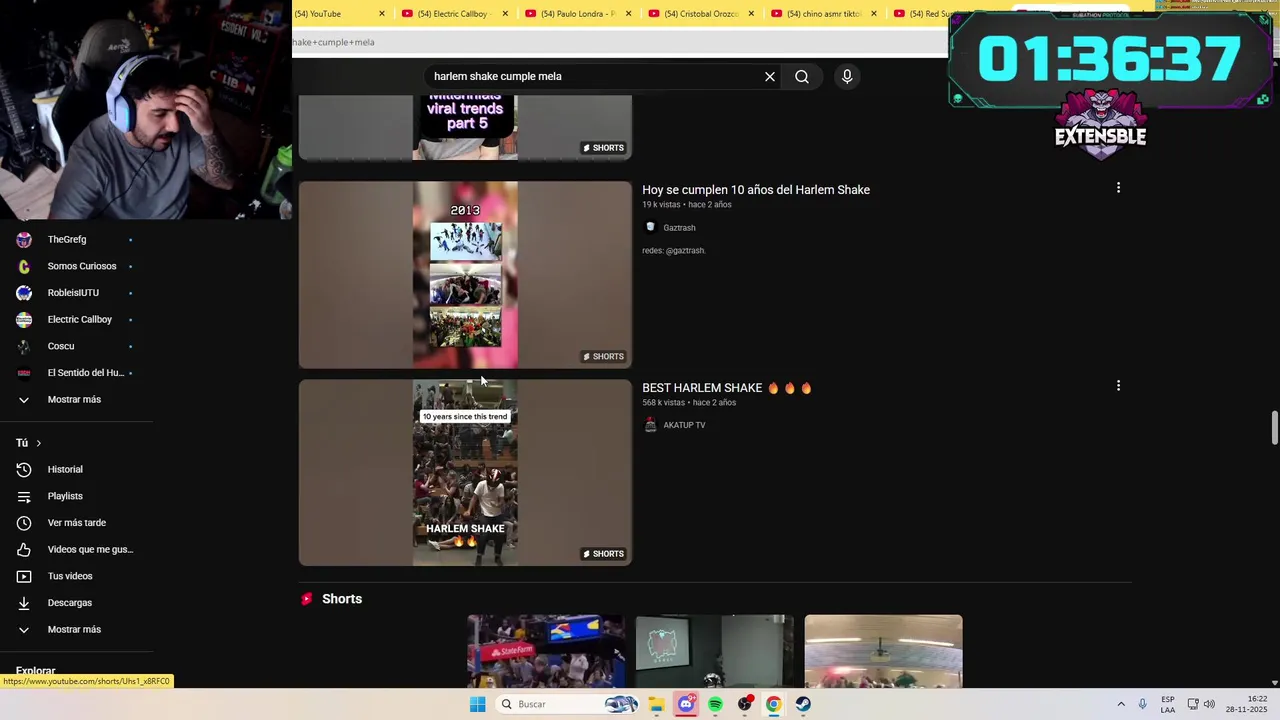The height and width of the screenshot is (720, 1280).
Task: Switch to the chino asmr tiktok tab
Action: tap(826, 14)
